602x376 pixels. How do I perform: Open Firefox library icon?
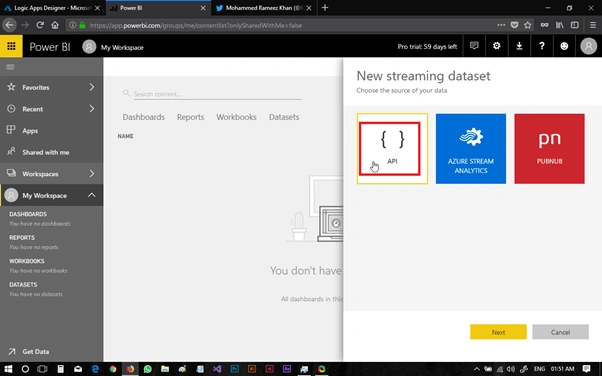[x=560, y=25]
